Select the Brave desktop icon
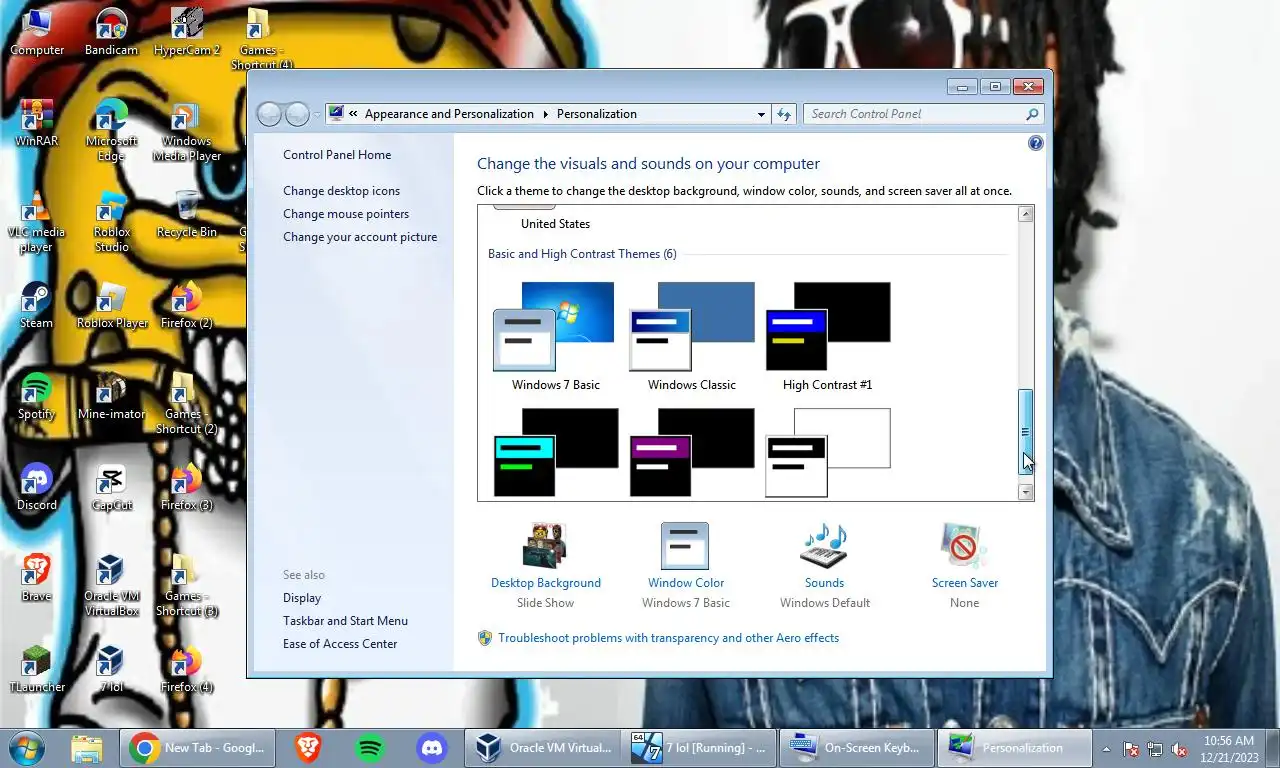This screenshot has width=1280, height=768. click(x=37, y=578)
